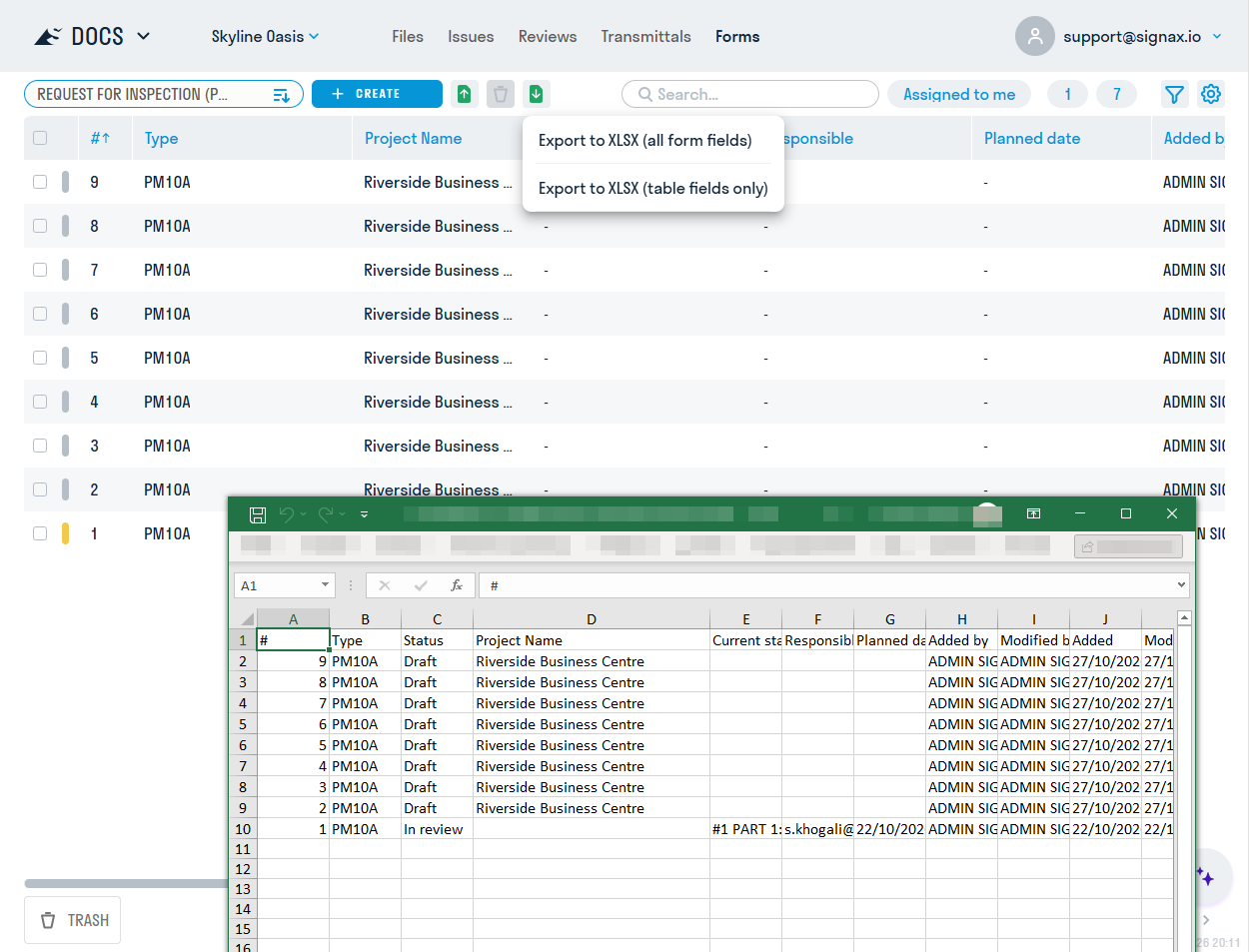
Task: Click the Docs logo icon
Action: click(x=48, y=37)
